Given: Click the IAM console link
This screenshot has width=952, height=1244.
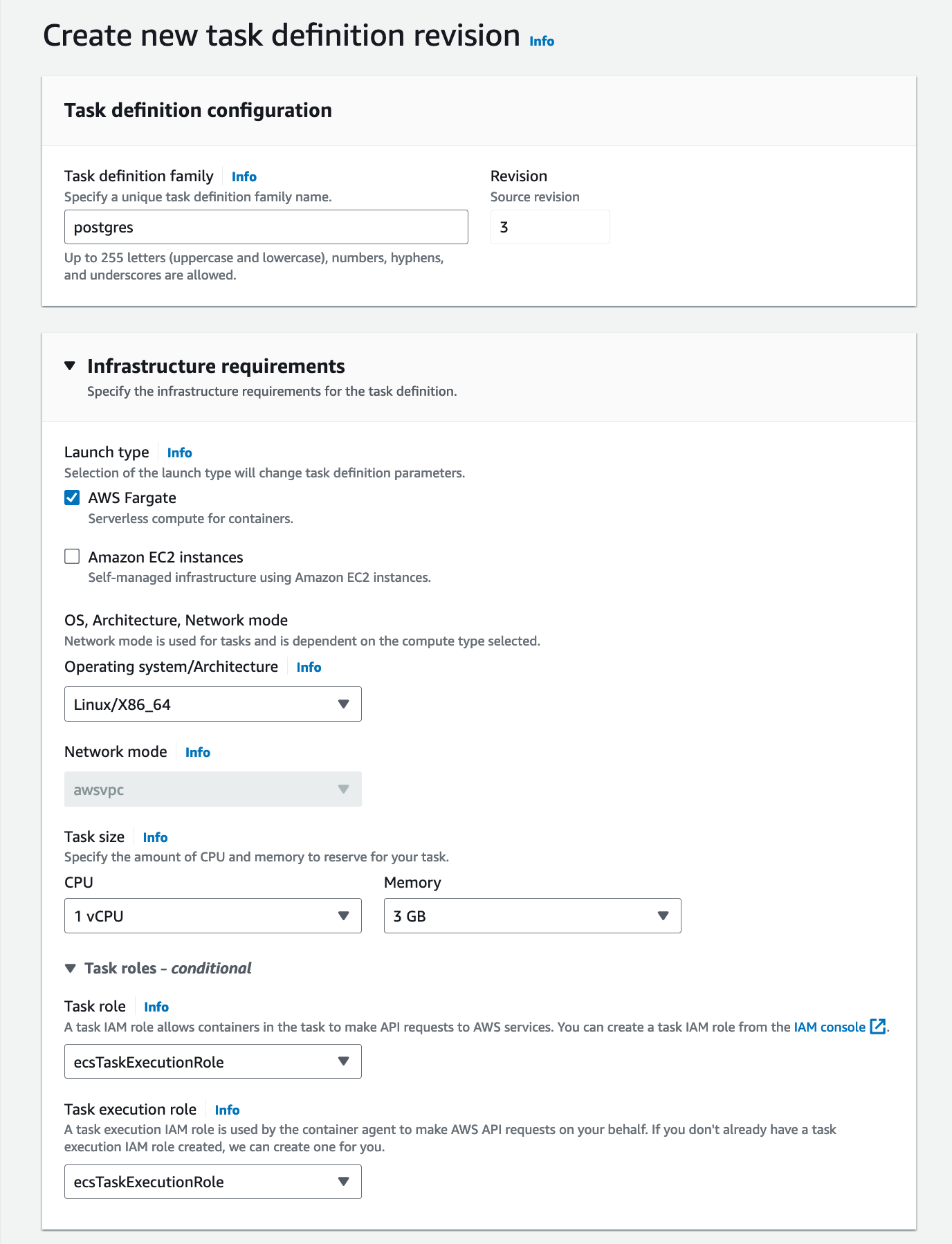Looking at the screenshot, I should 829,1027.
